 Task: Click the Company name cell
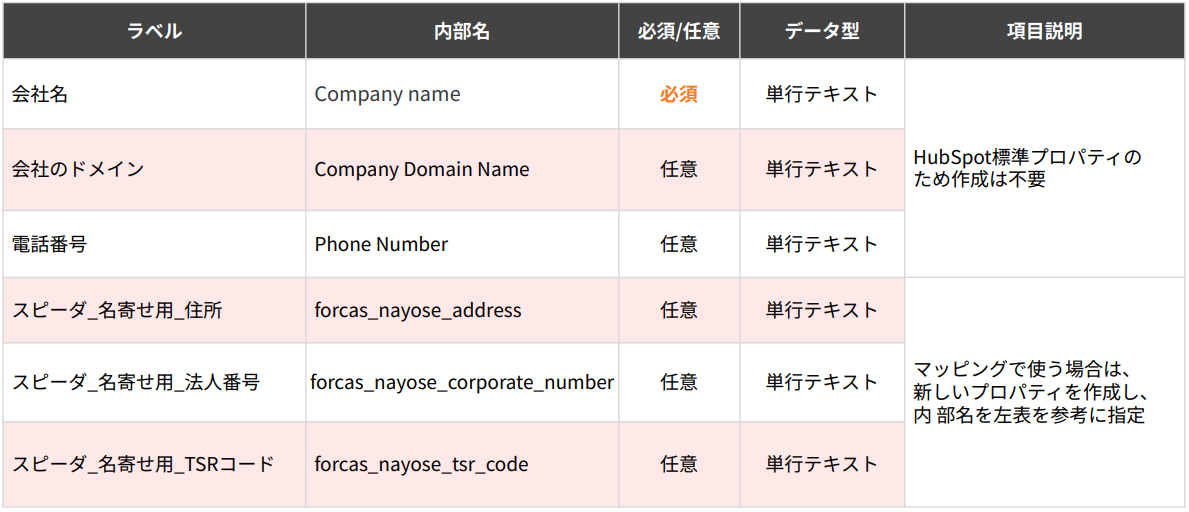388,94
